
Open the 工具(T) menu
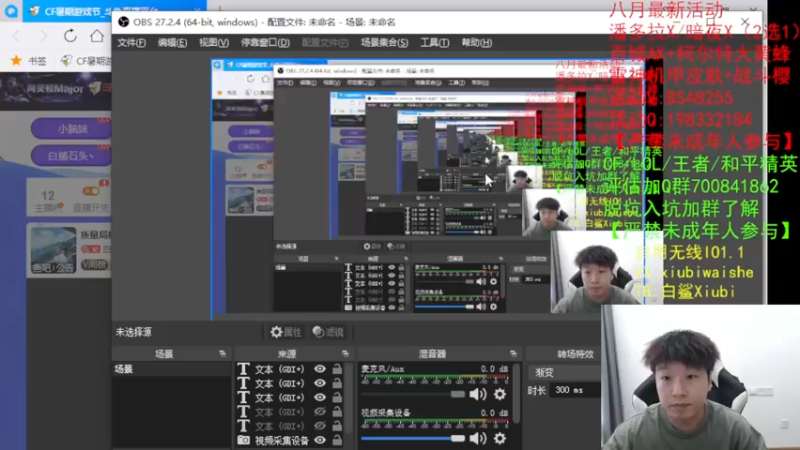point(435,43)
